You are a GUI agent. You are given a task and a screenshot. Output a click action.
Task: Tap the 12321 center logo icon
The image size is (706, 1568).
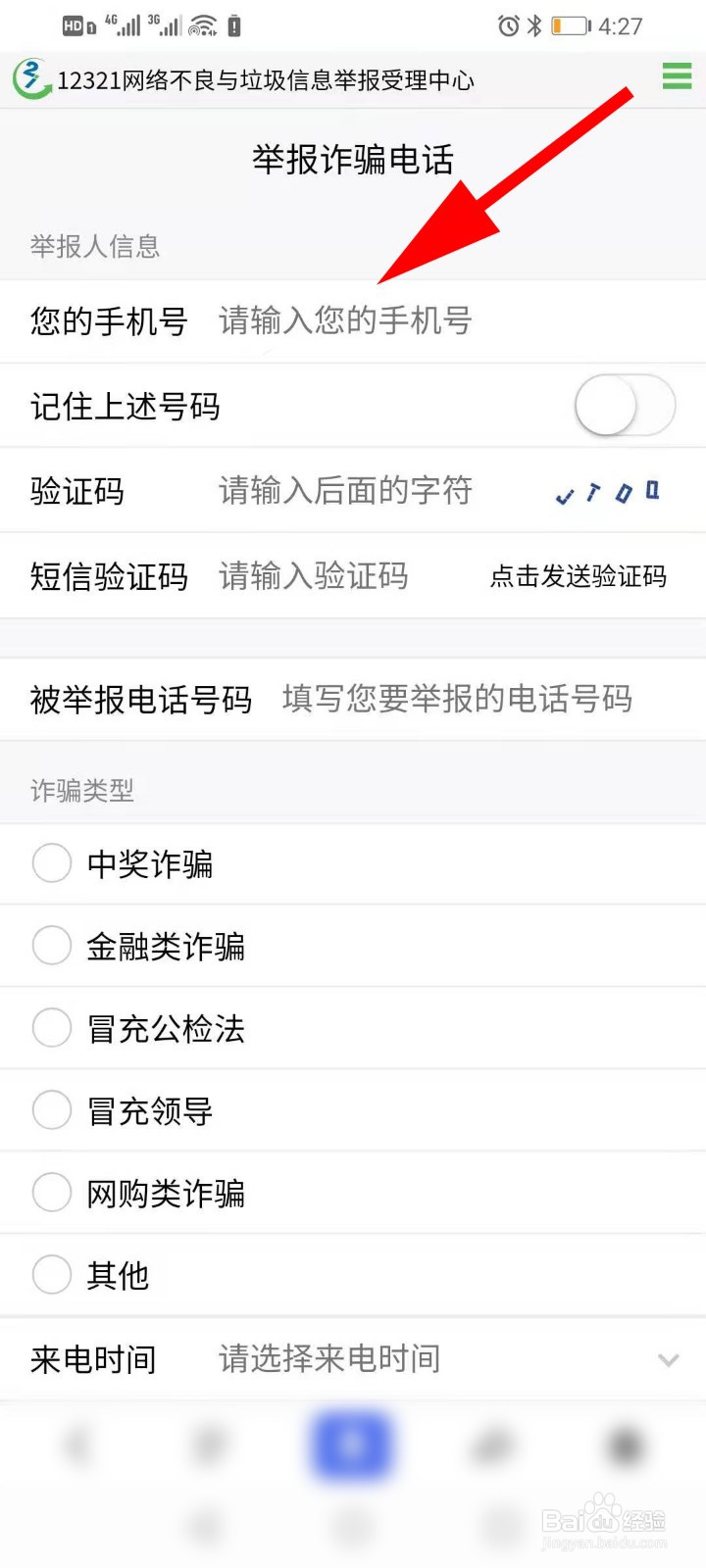coord(32,78)
